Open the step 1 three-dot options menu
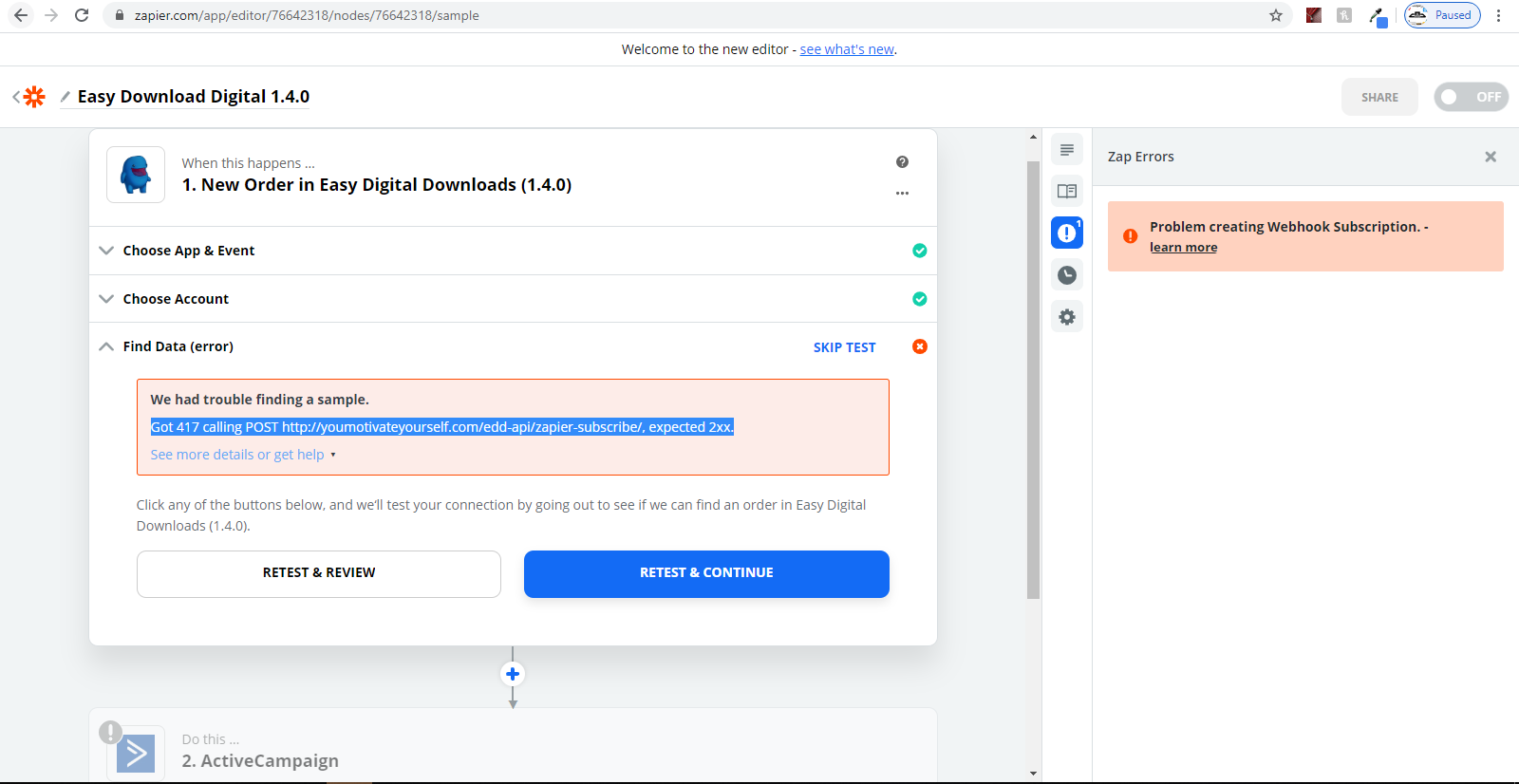The image size is (1519, 784). [902, 193]
